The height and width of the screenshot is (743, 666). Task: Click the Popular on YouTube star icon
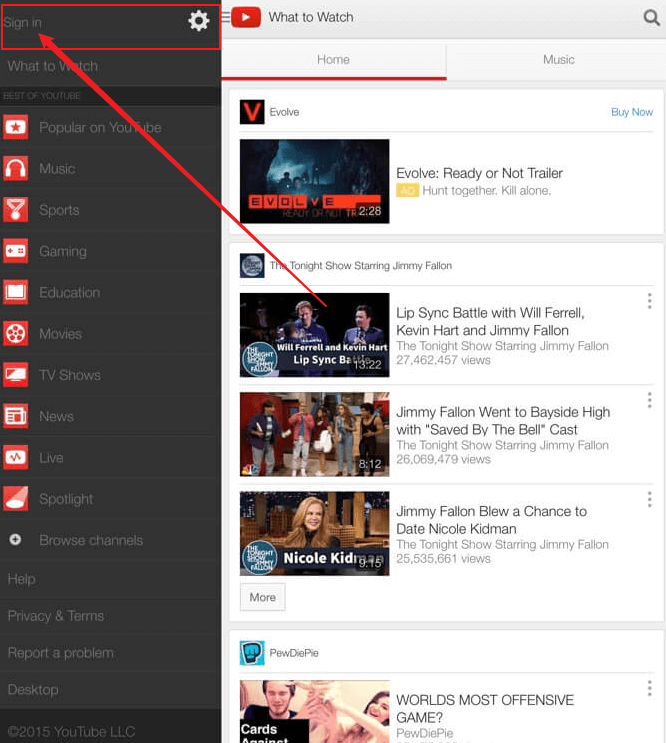click(x=15, y=127)
